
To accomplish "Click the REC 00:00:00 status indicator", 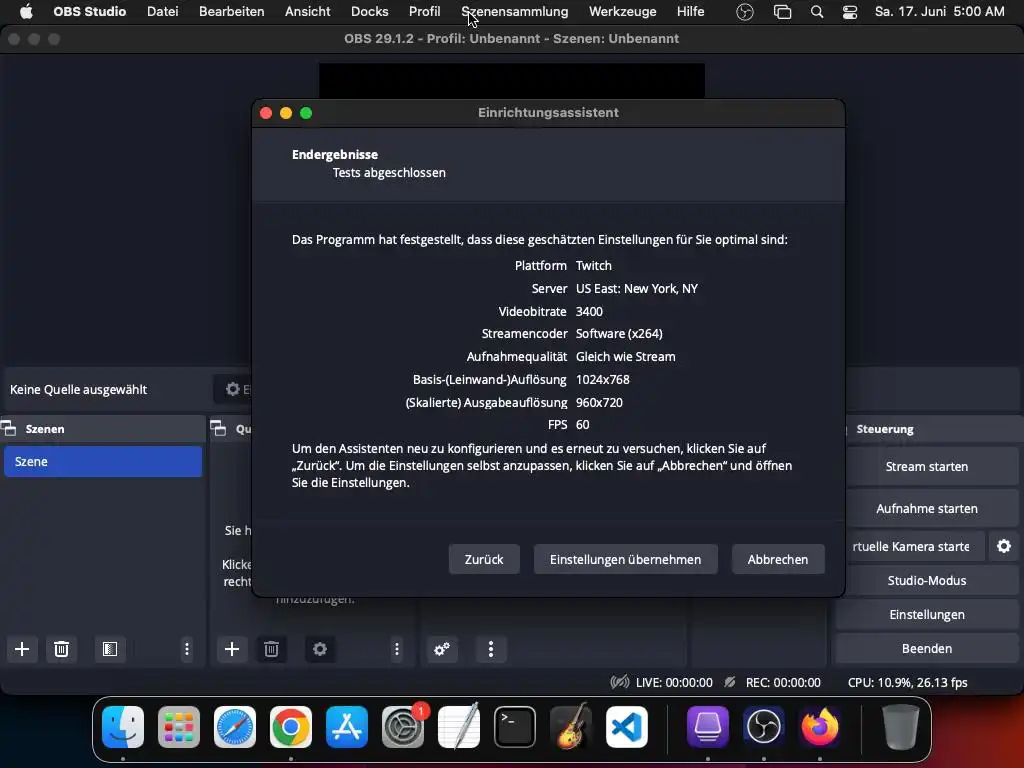I will coord(773,682).
